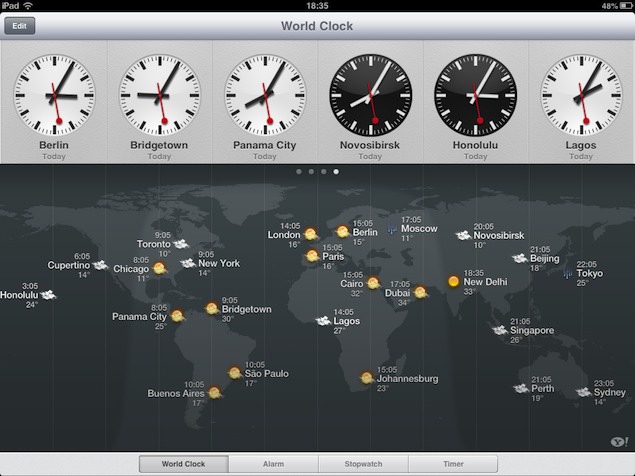Tap the Panama City sun icon on map
This screenshot has width=635, height=476.
click(x=177, y=316)
